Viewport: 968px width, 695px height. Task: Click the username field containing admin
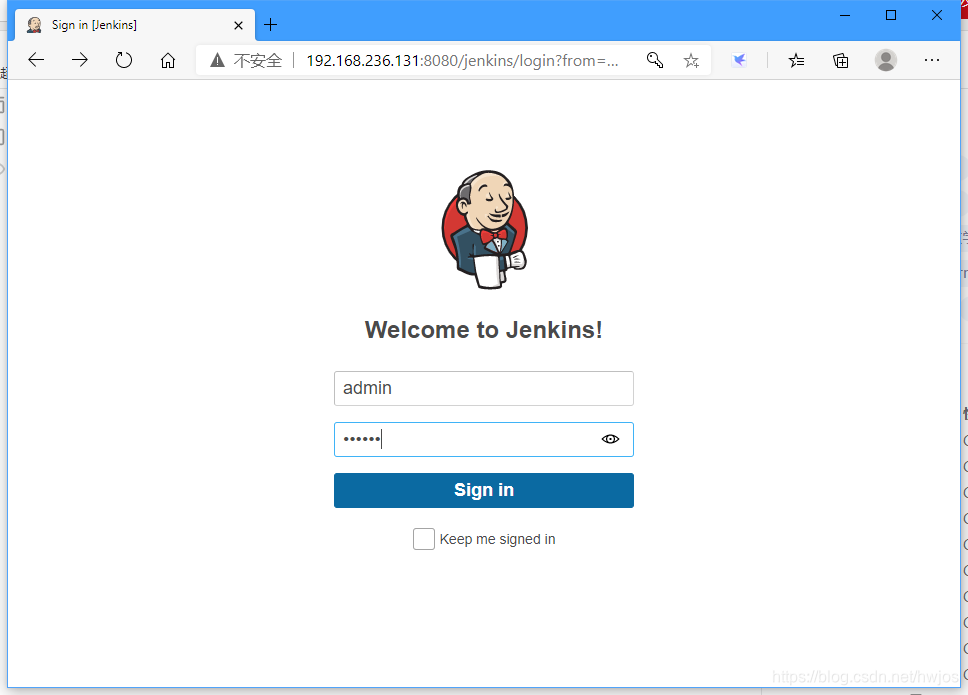tap(484, 388)
